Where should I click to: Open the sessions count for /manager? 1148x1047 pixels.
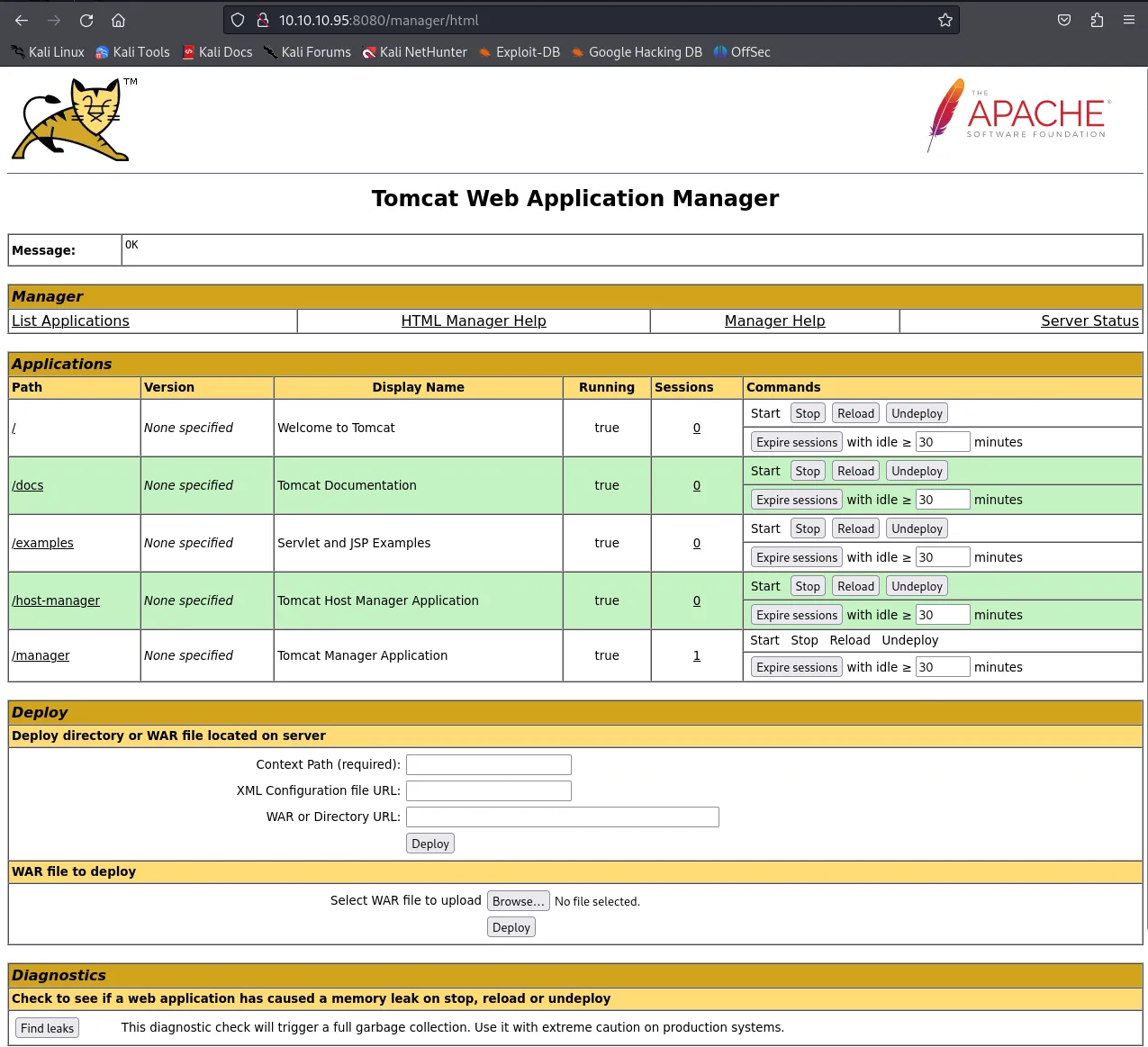[x=696, y=655]
